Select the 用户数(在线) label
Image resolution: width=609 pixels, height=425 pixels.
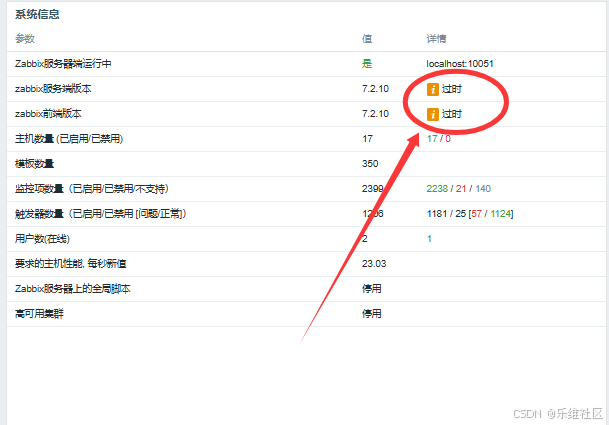pos(42,239)
